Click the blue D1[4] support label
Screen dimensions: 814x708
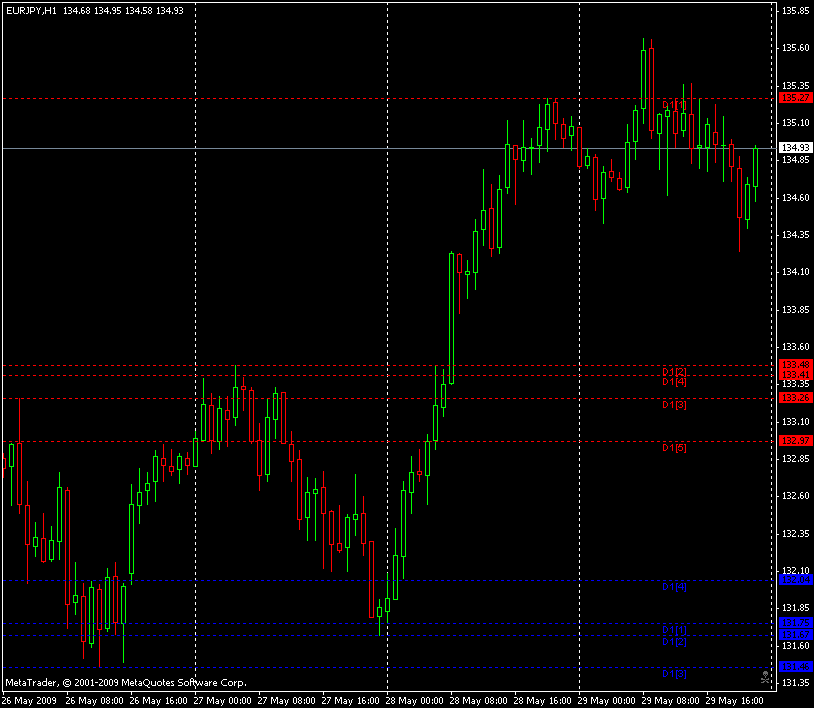674,587
